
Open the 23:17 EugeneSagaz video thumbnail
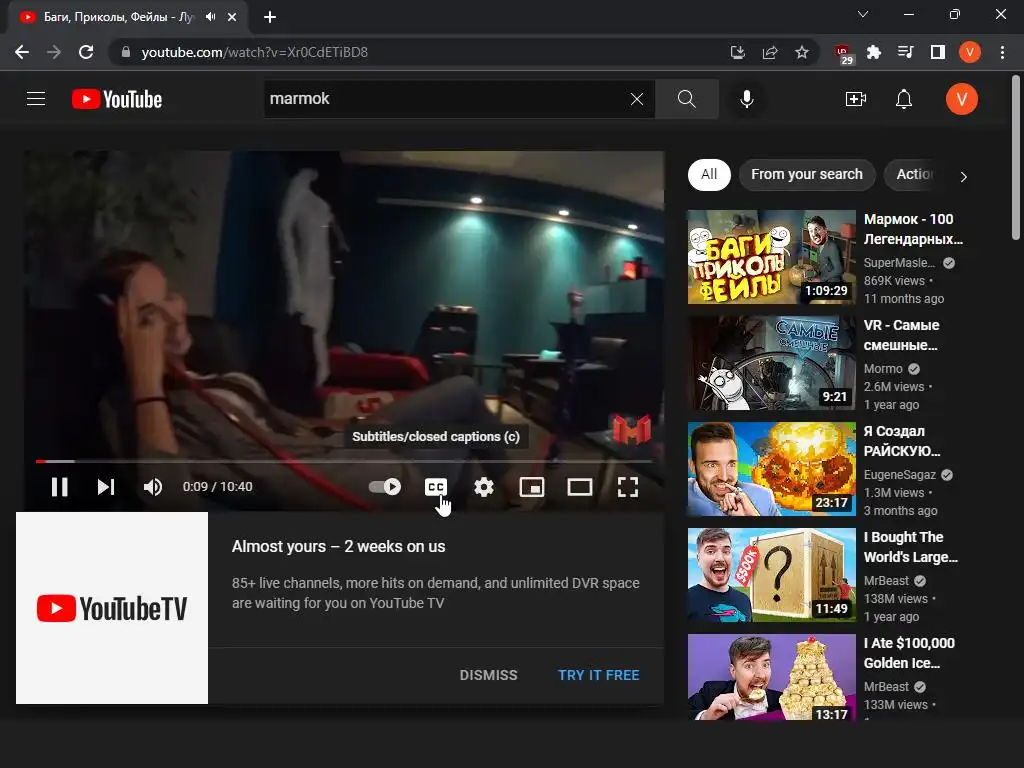(x=771, y=469)
